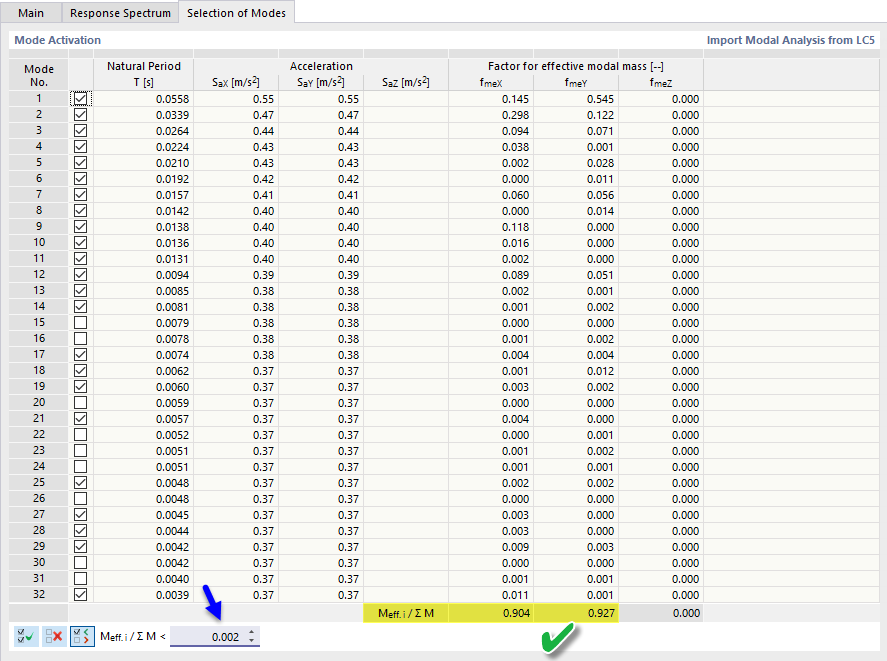Select natural period cell 0.0339
This screenshot has width=887, height=661.
(144, 115)
